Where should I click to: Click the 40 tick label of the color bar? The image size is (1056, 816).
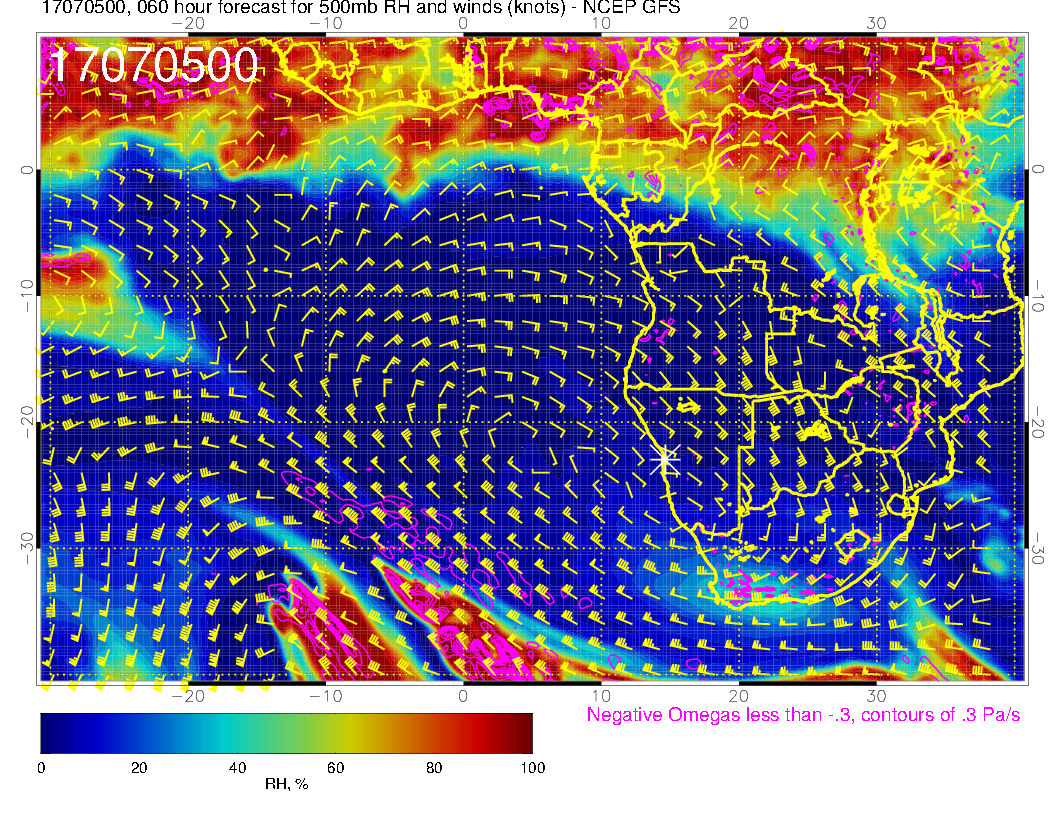237,767
